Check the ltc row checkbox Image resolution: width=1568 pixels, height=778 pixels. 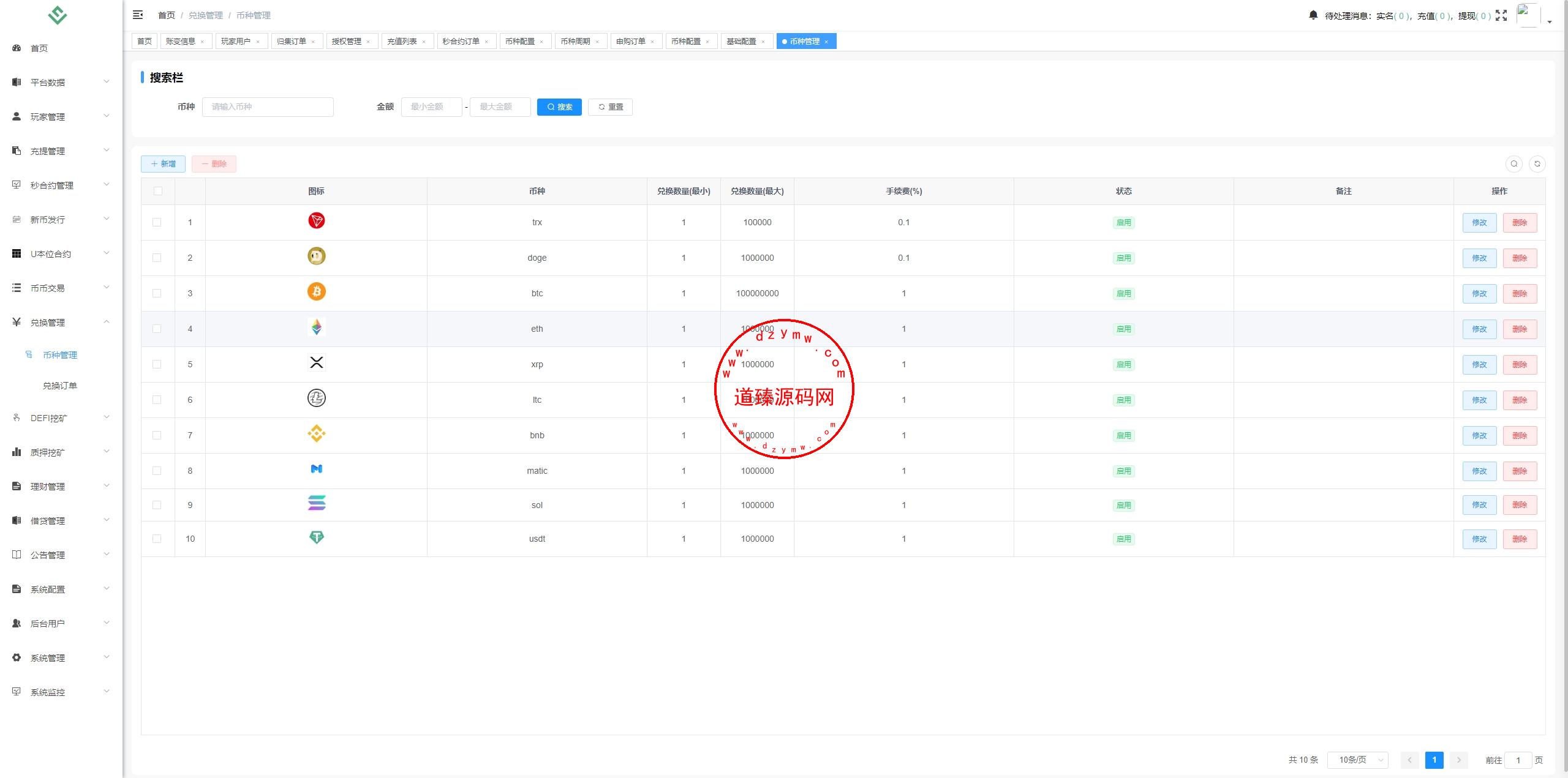click(x=157, y=400)
